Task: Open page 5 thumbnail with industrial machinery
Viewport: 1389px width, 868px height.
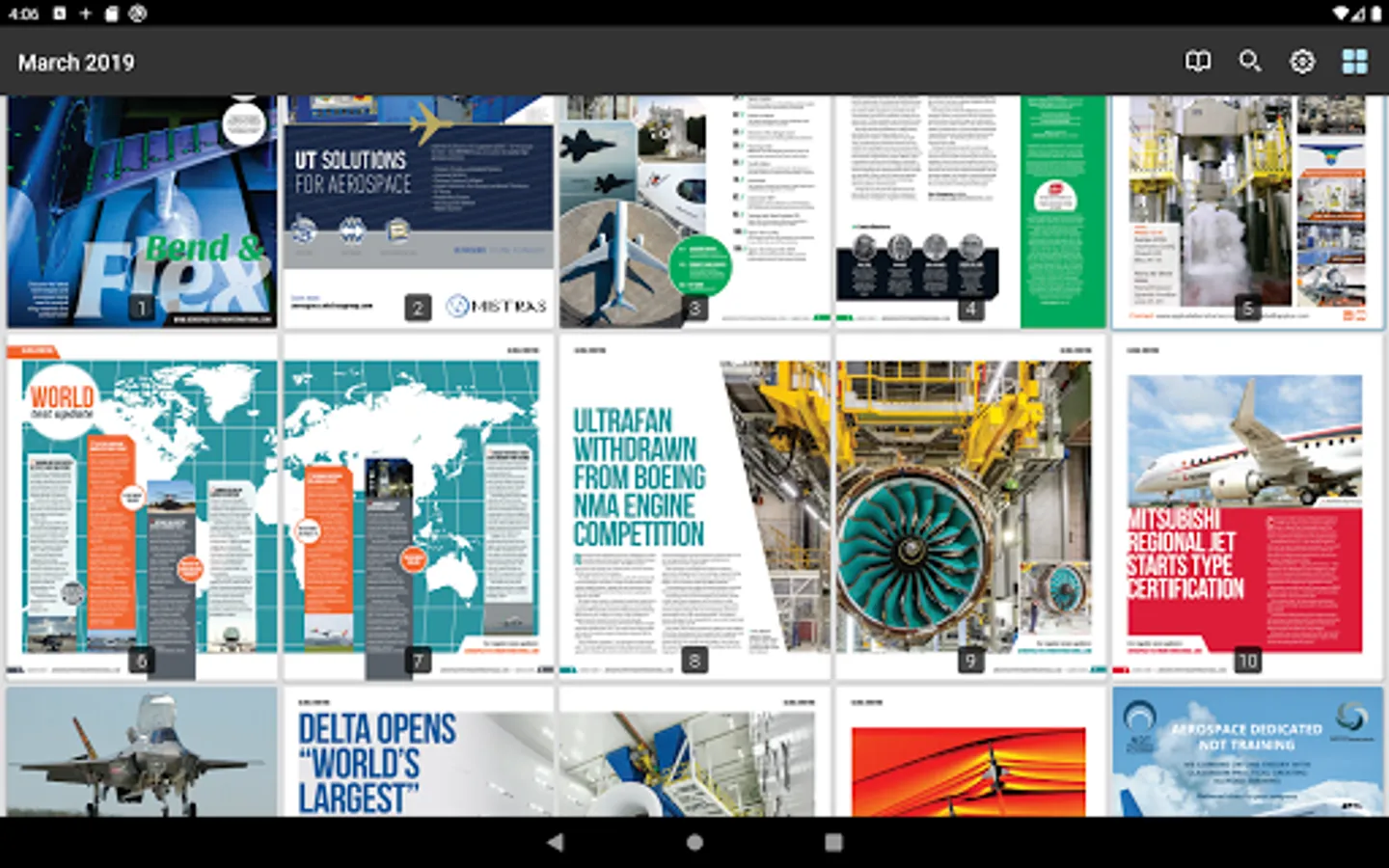Action: pos(1247,211)
